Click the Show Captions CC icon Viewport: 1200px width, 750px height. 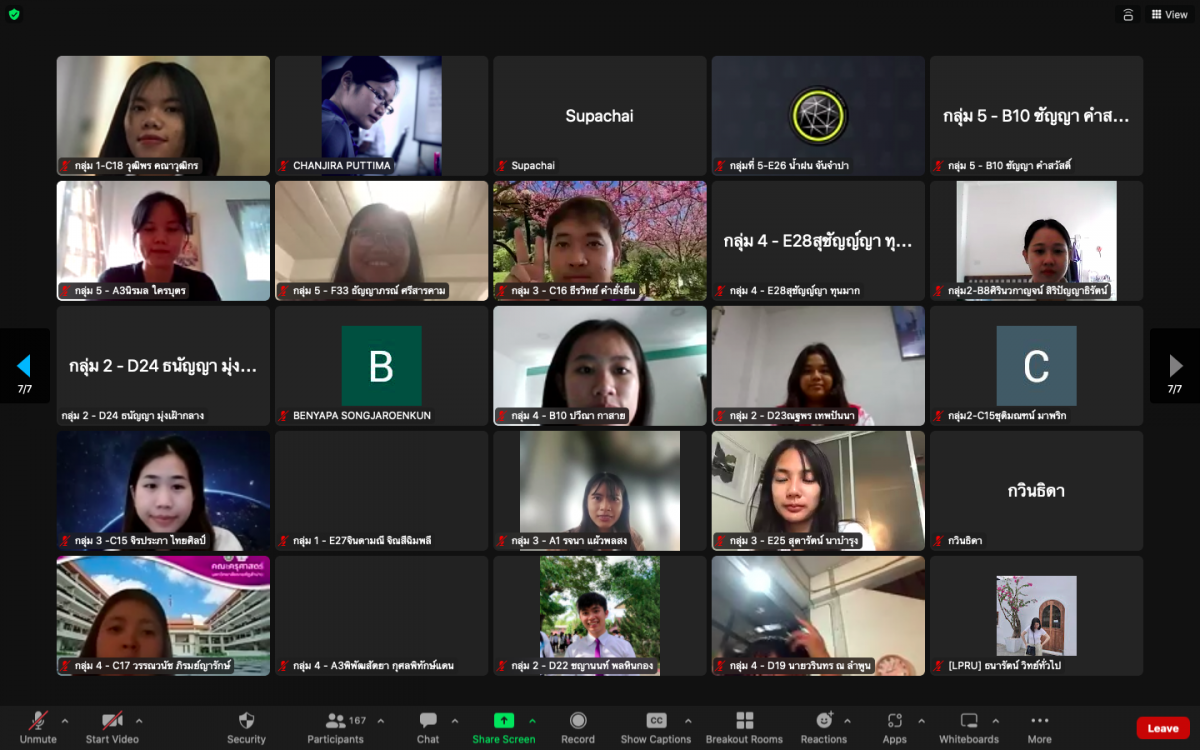(x=655, y=721)
